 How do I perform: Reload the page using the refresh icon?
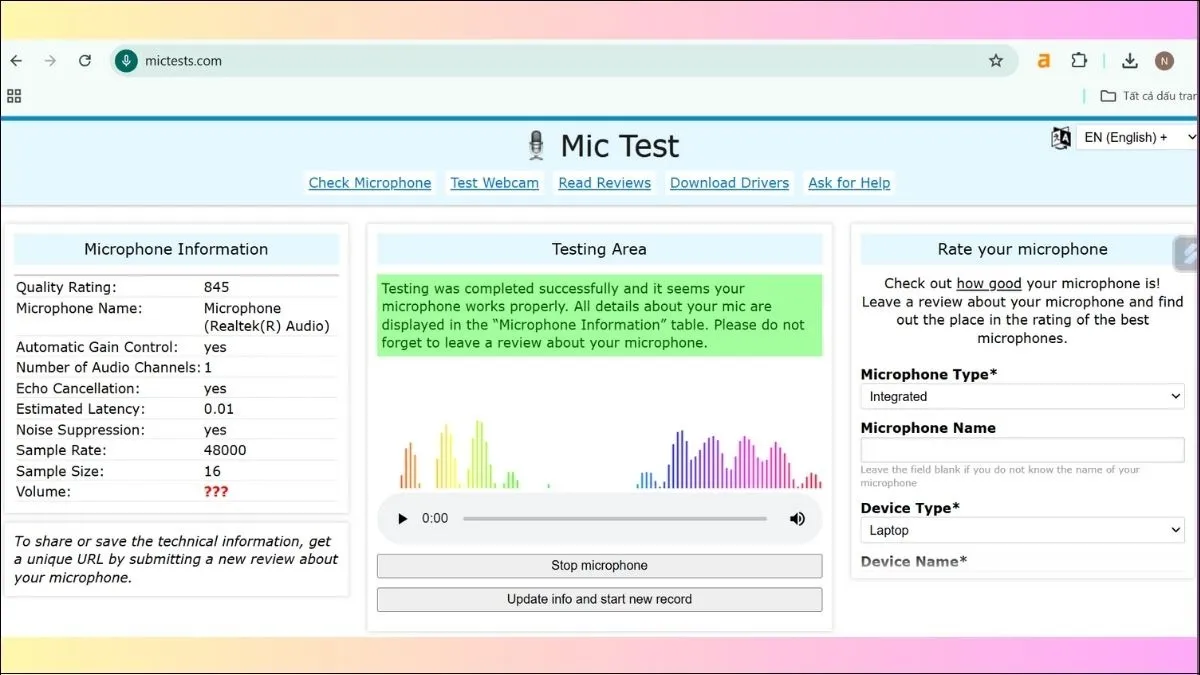[85, 61]
